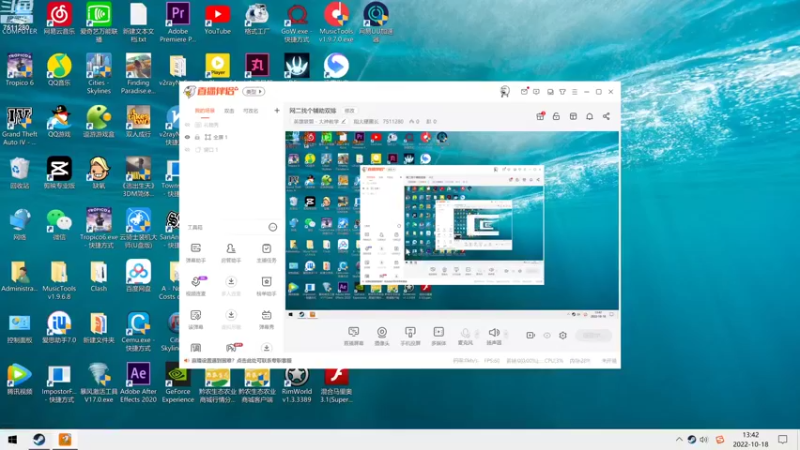Show hidden system tray icons chevron
The image size is (800, 450).
(679, 439)
